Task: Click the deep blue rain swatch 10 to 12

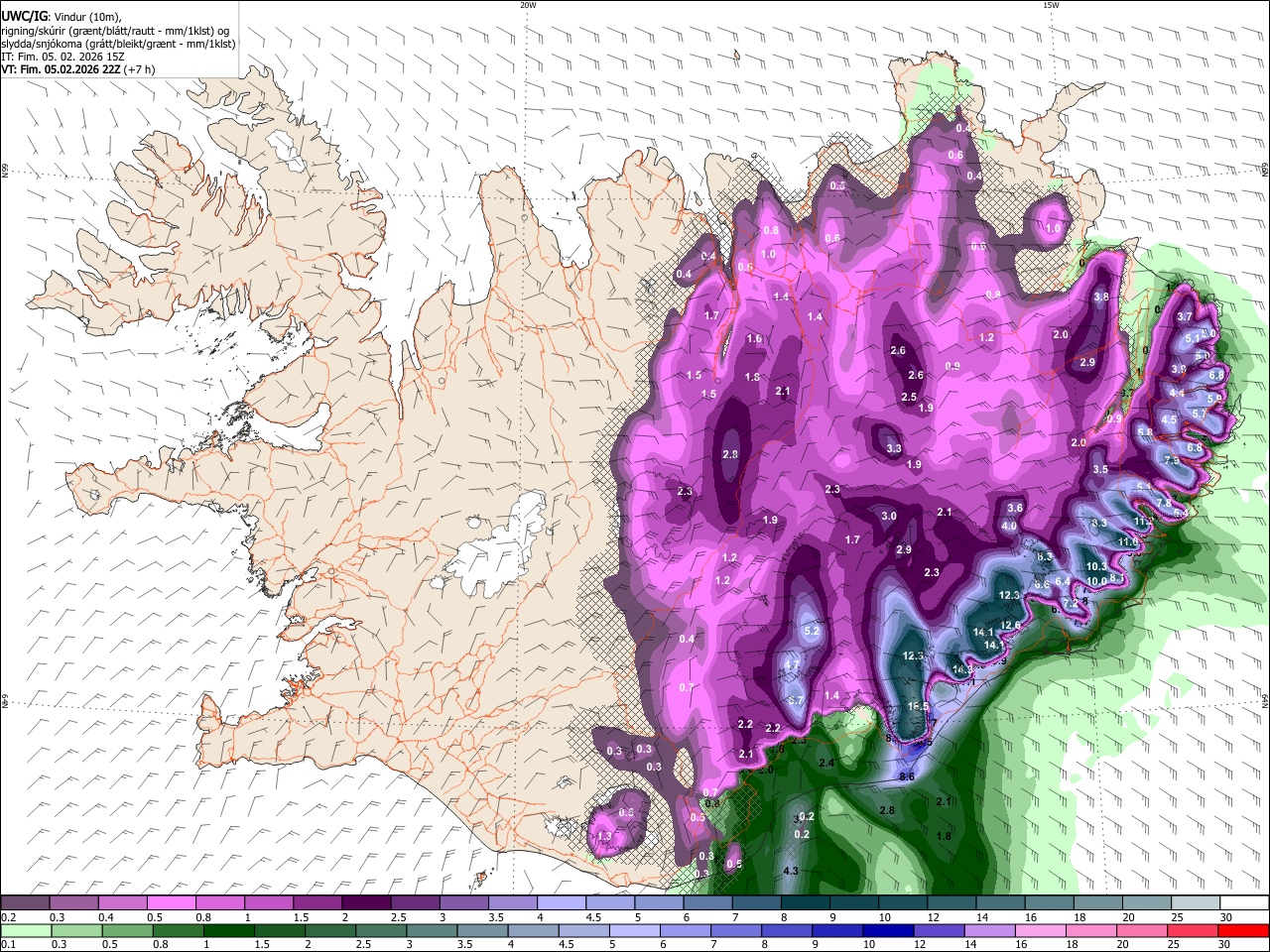Action: tap(888, 931)
